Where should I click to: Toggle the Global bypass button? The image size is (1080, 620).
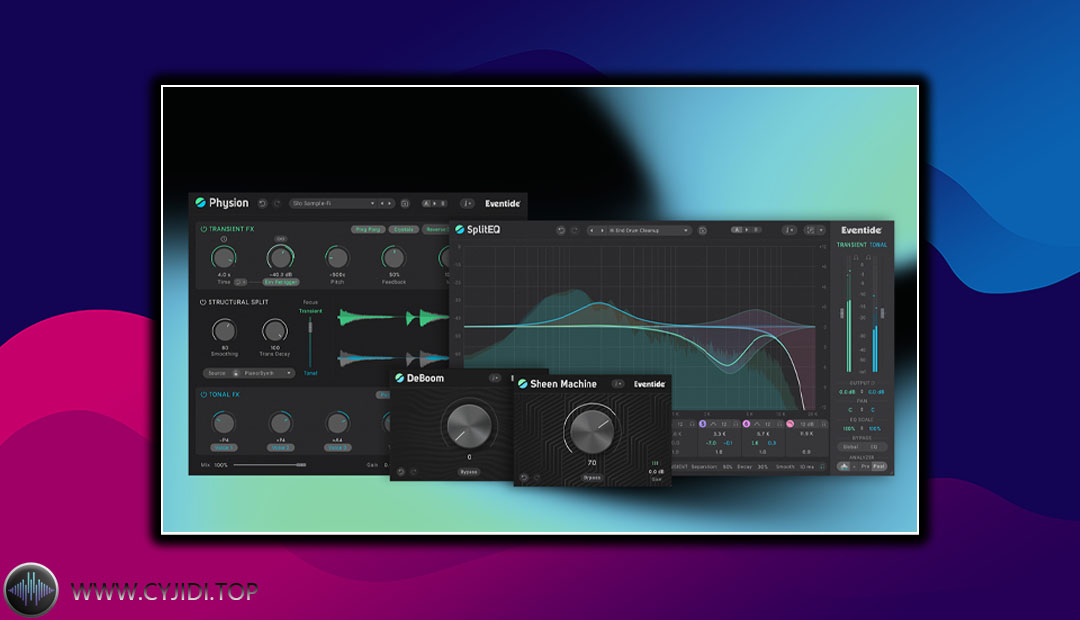point(851,447)
